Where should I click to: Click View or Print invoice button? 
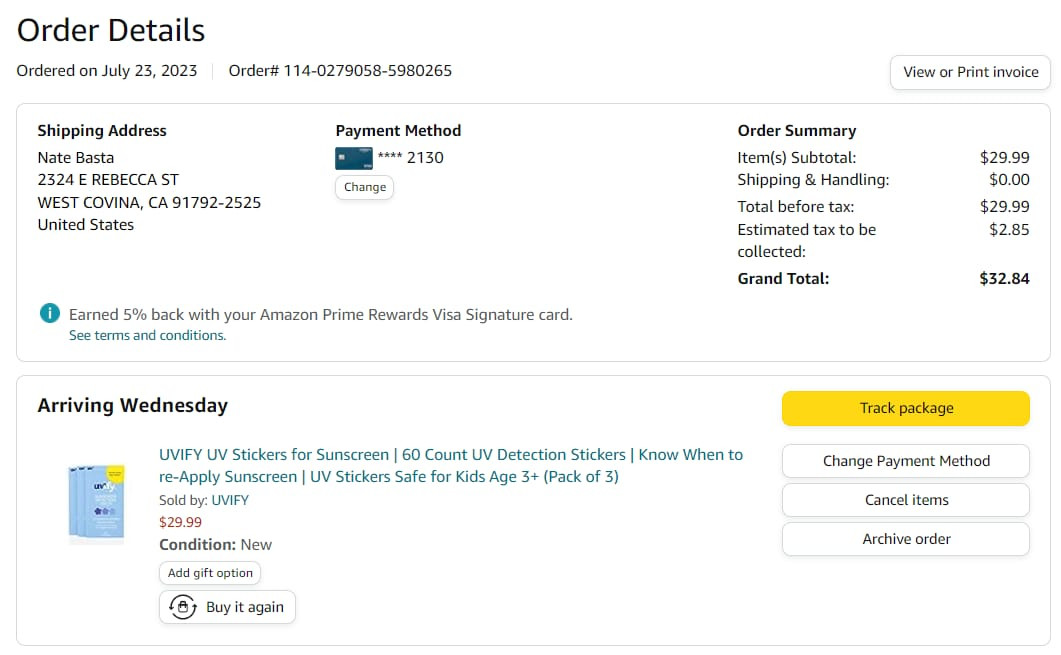tap(970, 72)
